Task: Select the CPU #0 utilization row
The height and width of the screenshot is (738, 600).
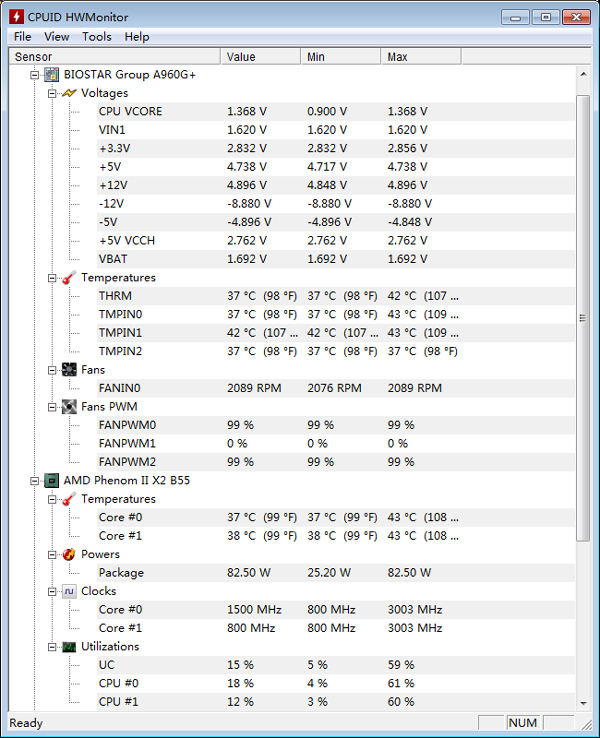Action: [336, 683]
